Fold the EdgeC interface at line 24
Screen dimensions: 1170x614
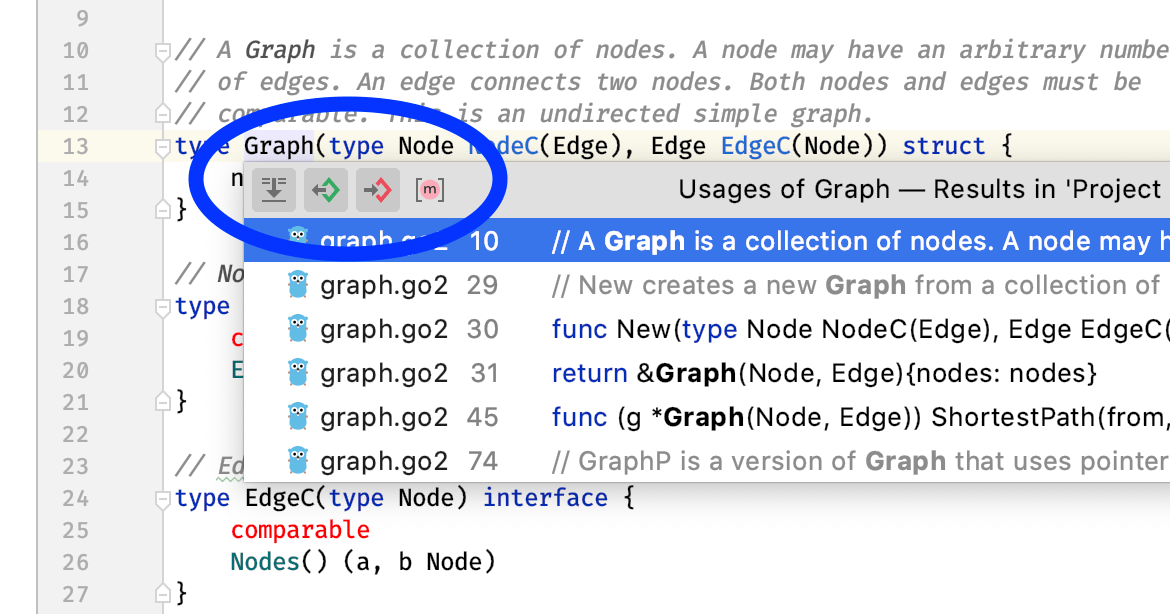163,499
